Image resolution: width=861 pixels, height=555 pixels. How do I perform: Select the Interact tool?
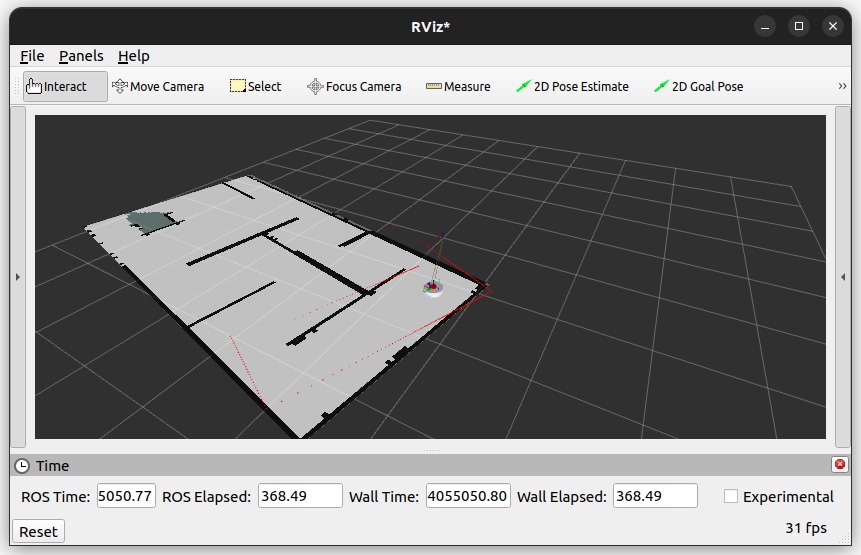point(65,87)
